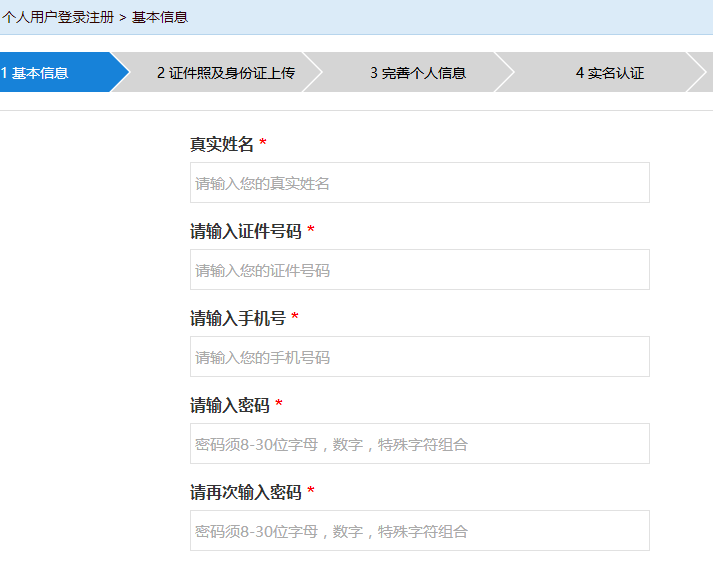
Task: Click required asterisk next to 请输入手机号
Action: point(295,319)
